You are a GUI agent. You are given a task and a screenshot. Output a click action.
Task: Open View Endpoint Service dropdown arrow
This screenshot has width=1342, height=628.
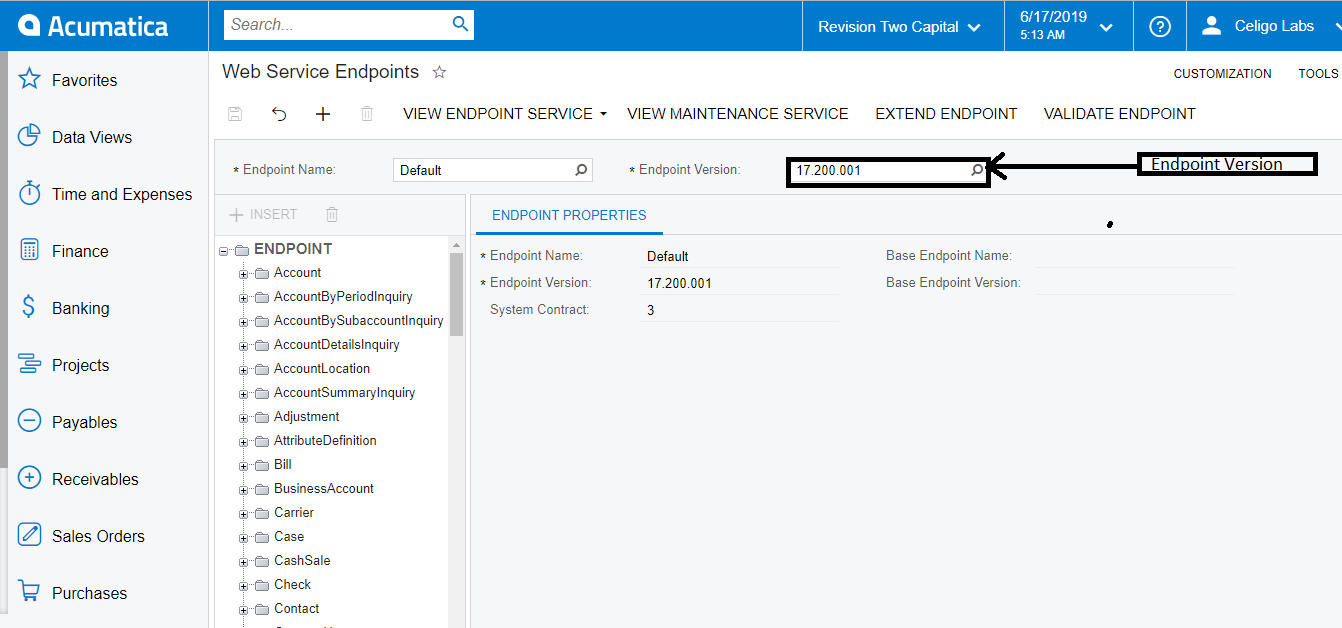click(x=604, y=115)
